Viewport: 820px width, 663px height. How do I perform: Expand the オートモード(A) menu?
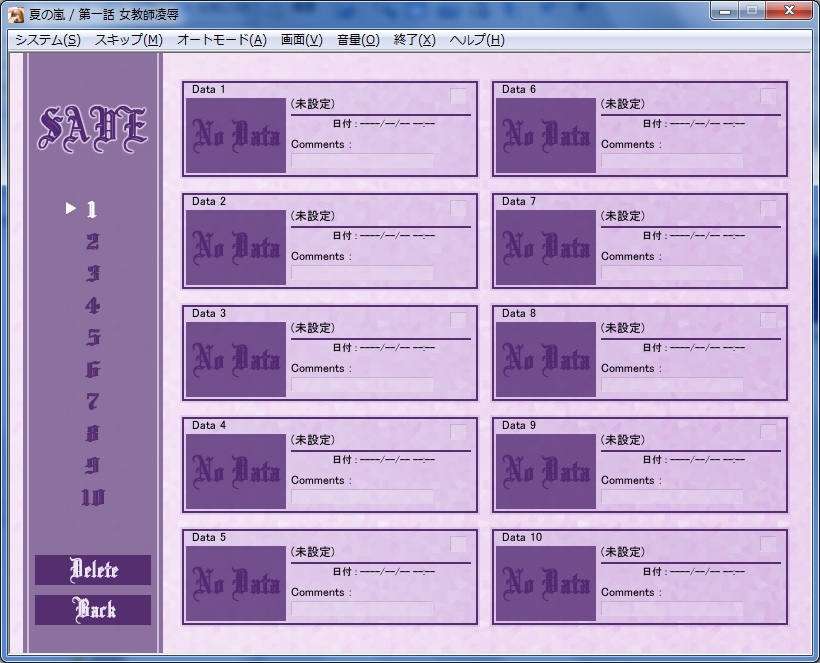(221, 40)
